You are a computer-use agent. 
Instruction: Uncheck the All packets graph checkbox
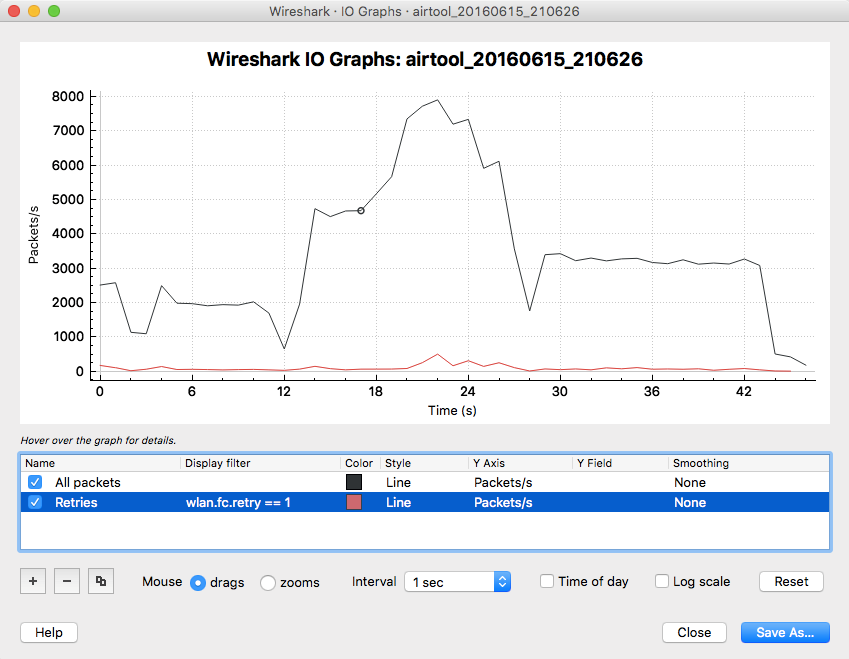(34, 482)
